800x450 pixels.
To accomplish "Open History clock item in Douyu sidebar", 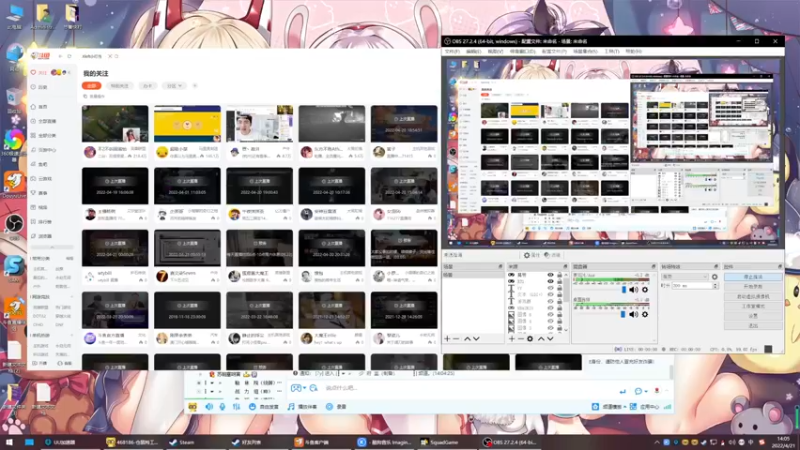I will (x=40, y=87).
